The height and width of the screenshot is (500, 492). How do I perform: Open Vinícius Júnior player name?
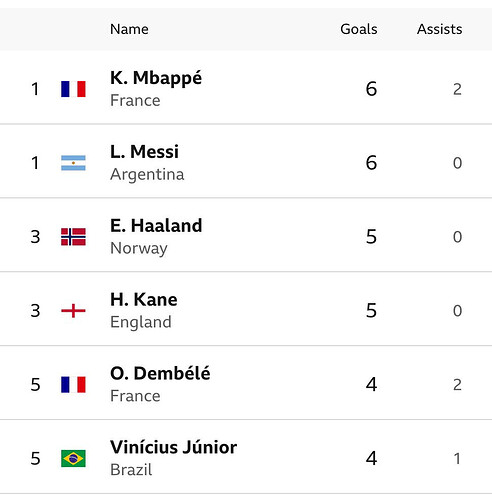pyautogui.click(x=174, y=447)
